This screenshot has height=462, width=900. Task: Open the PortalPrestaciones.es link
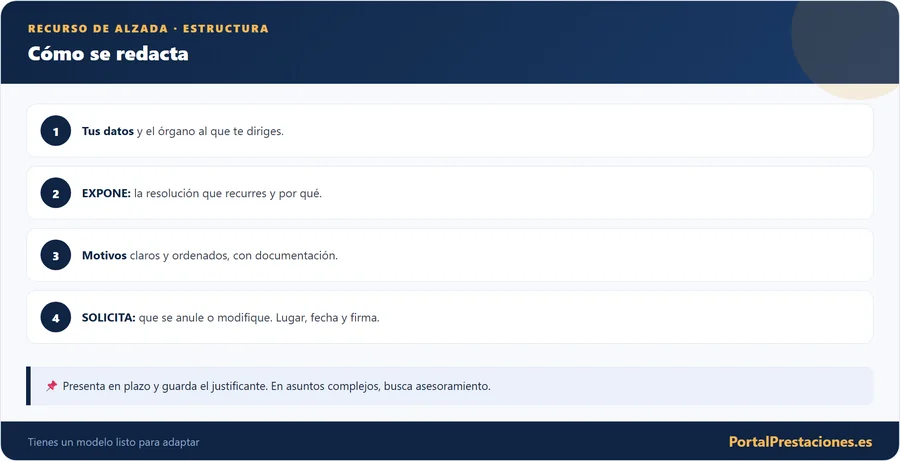point(800,442)
